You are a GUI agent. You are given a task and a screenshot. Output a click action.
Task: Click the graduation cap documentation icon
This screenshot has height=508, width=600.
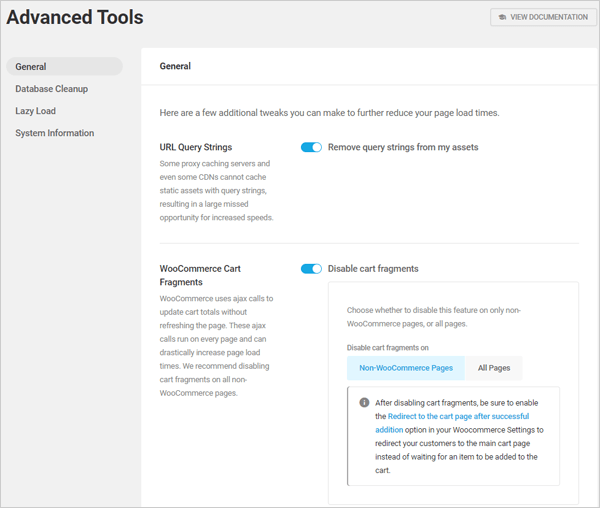(502, 17)
